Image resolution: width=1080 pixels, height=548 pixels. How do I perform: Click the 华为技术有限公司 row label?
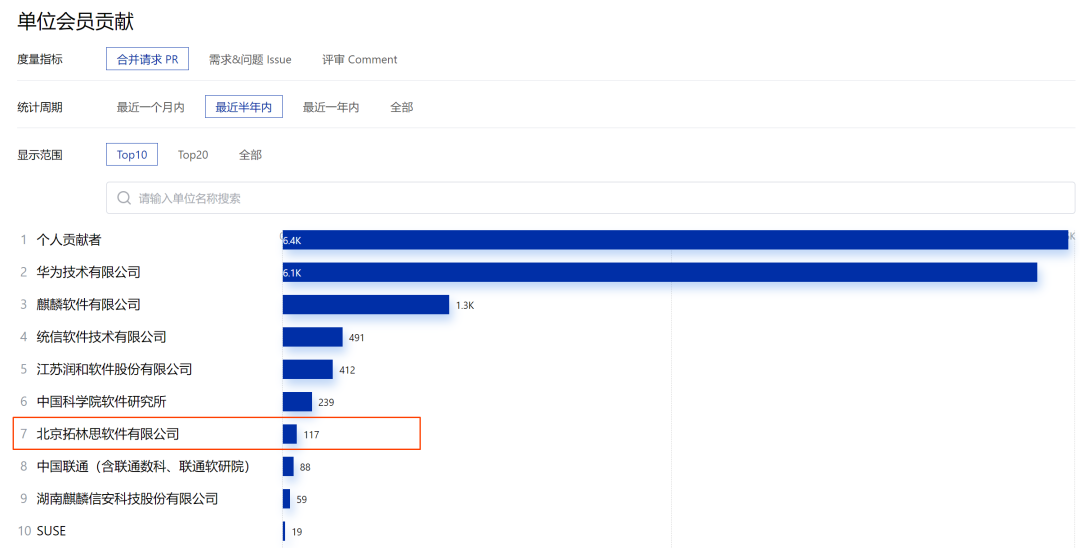point(88,272)
